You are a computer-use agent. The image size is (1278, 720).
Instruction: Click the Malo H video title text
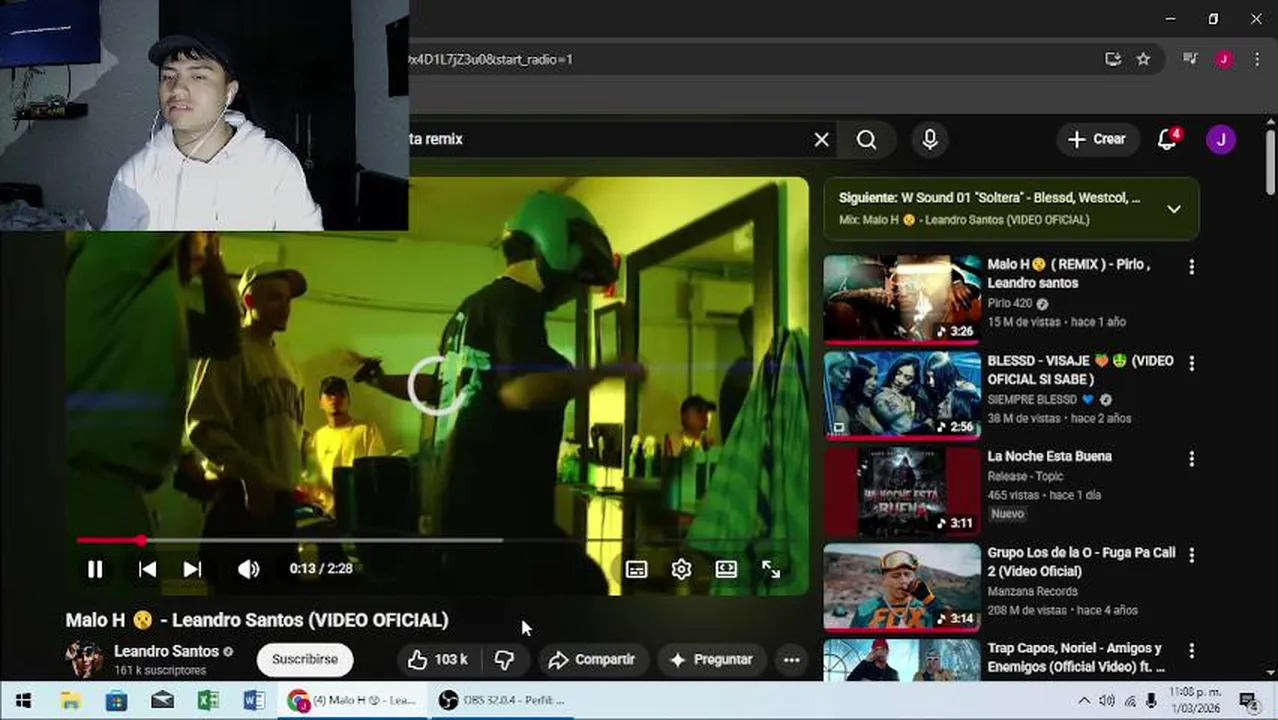coord(257,621)
